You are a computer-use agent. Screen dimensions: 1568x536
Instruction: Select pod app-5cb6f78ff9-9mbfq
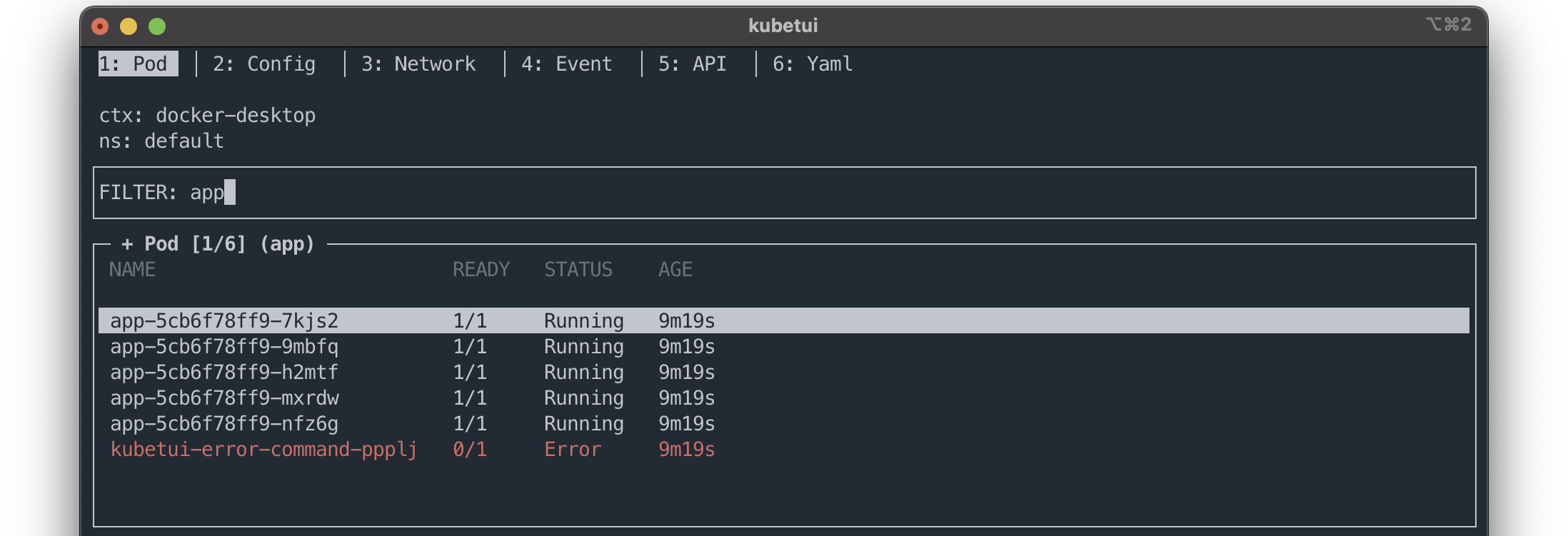(784, 346)
